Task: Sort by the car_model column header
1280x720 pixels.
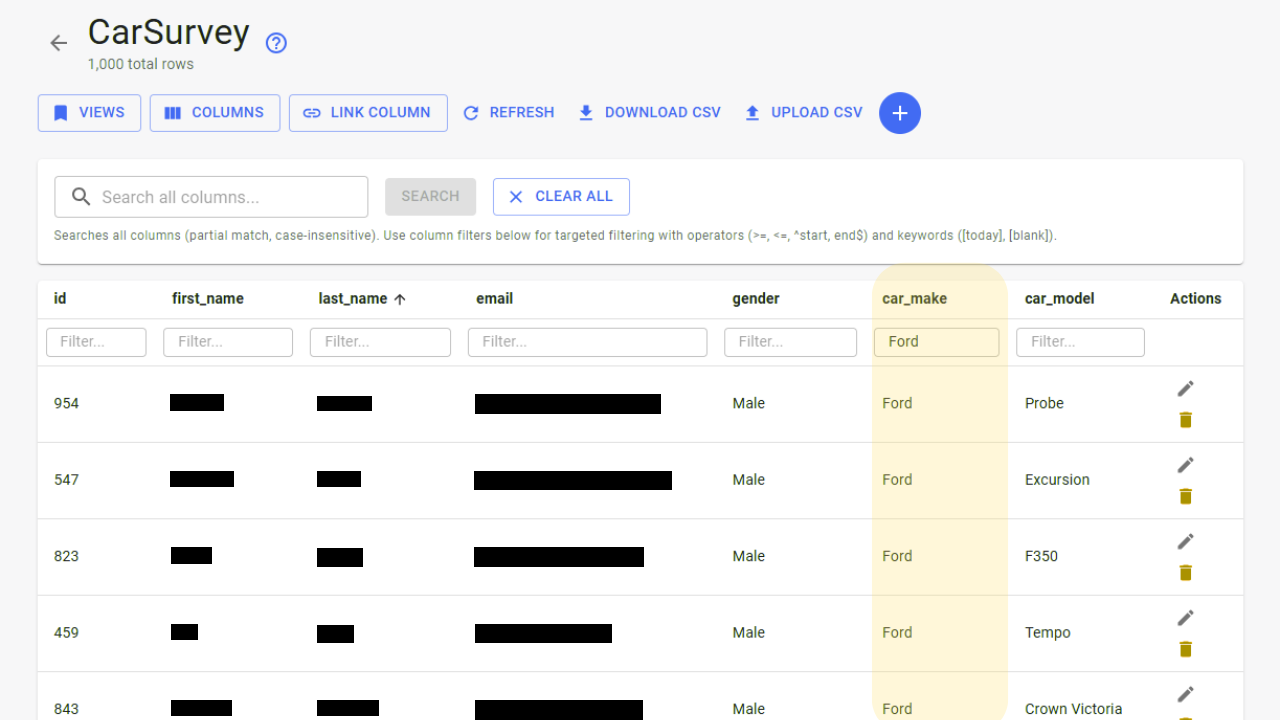Action: (x=1060, y=299)
